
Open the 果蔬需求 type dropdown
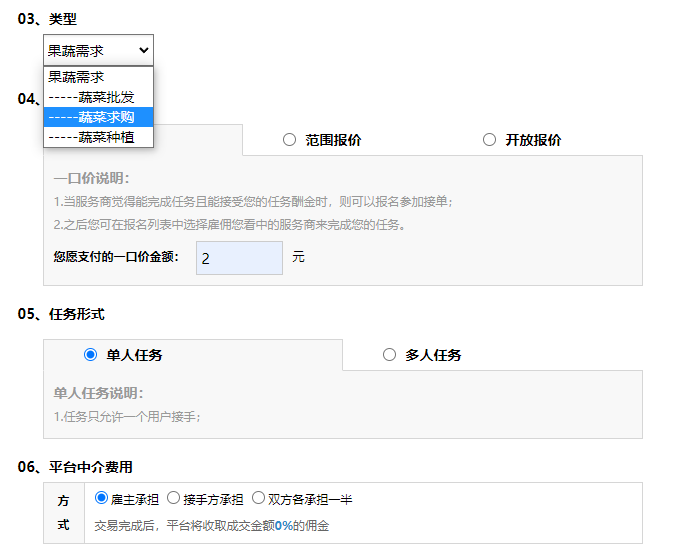coord(98,50)
